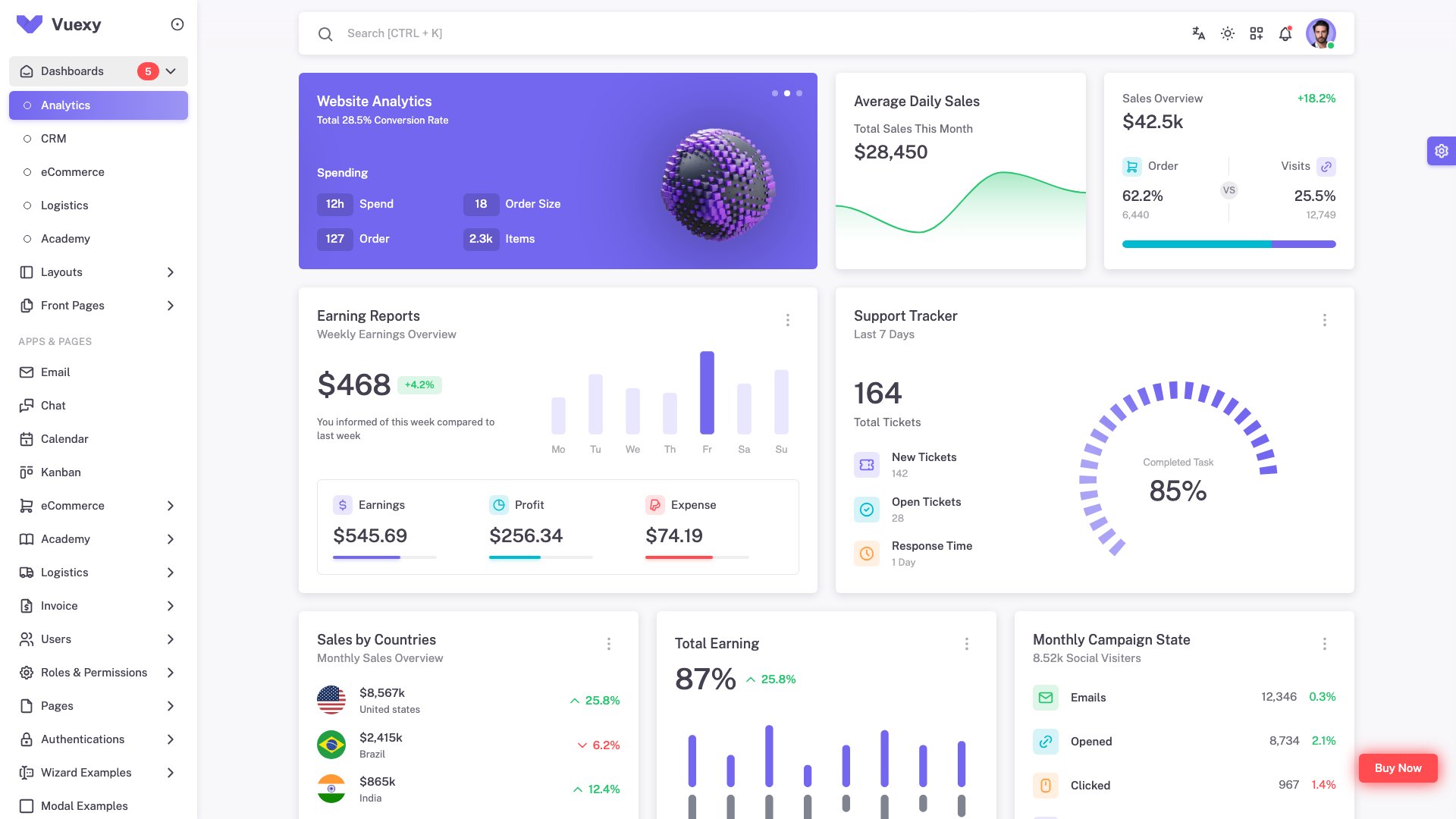Click the Visits link icon in Sales Overview
Image resolution: width=1456 pixels, height=819 pixels.
[x=1326, y=166]
